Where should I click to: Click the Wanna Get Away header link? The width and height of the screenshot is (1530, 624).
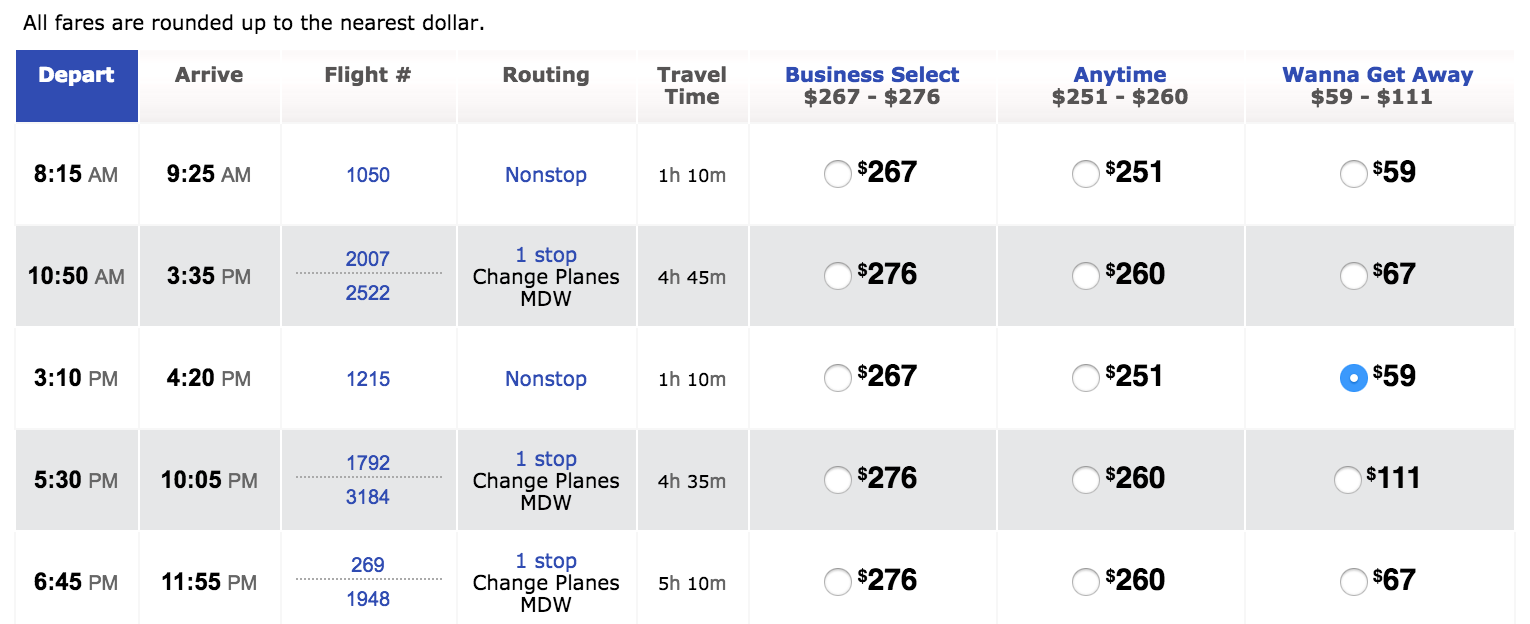pos(1377,75)
